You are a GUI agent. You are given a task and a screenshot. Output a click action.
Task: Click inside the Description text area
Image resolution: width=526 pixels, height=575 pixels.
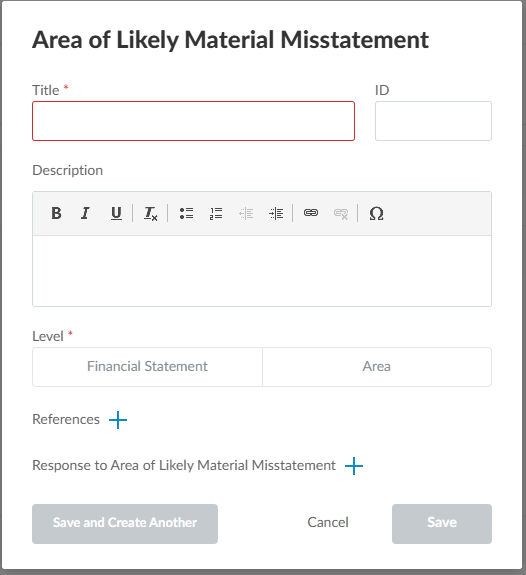coord(262,271)
